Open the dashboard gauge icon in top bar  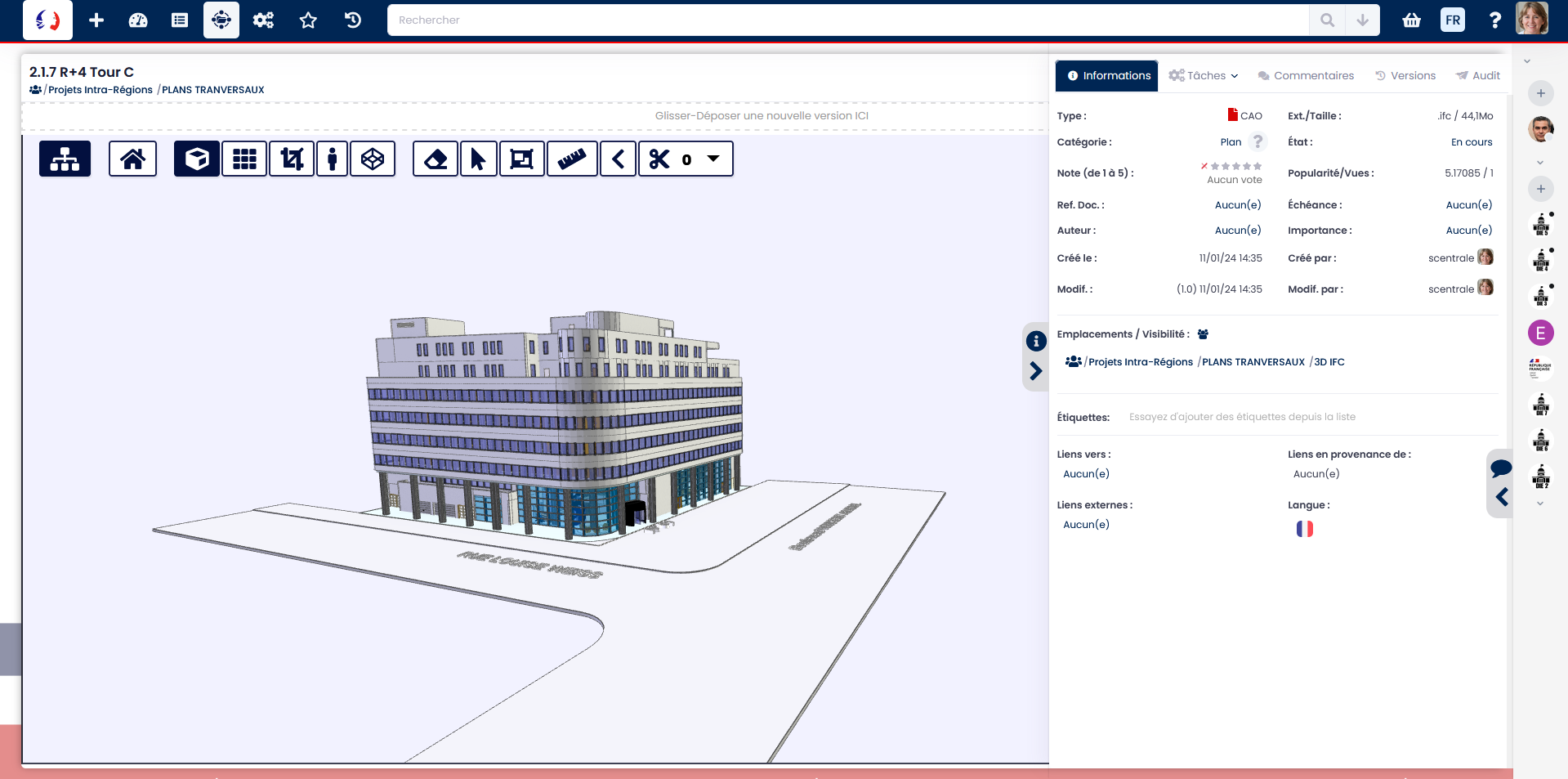pos(138,20)
